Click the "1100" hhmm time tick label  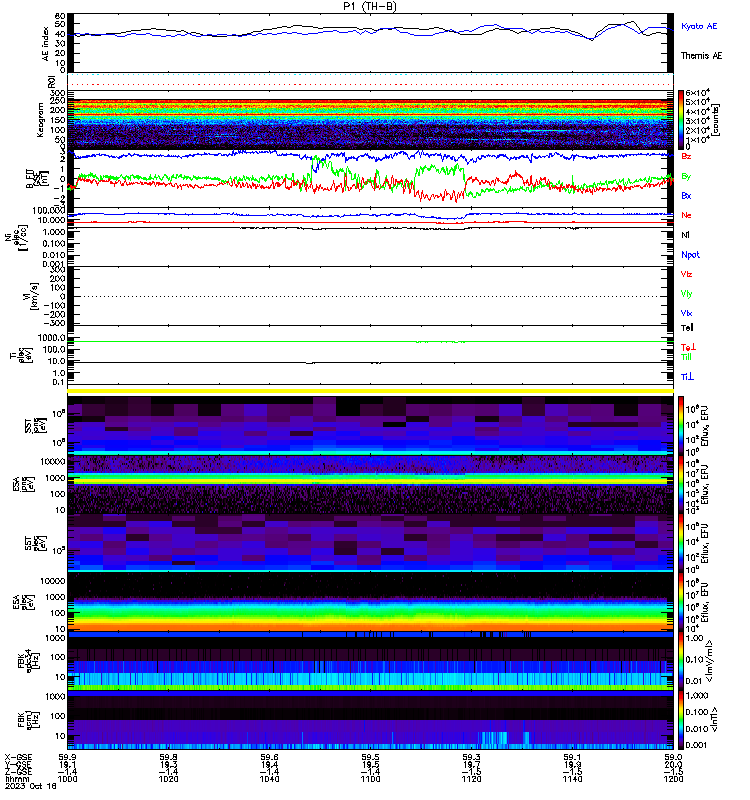pos(370,779)
